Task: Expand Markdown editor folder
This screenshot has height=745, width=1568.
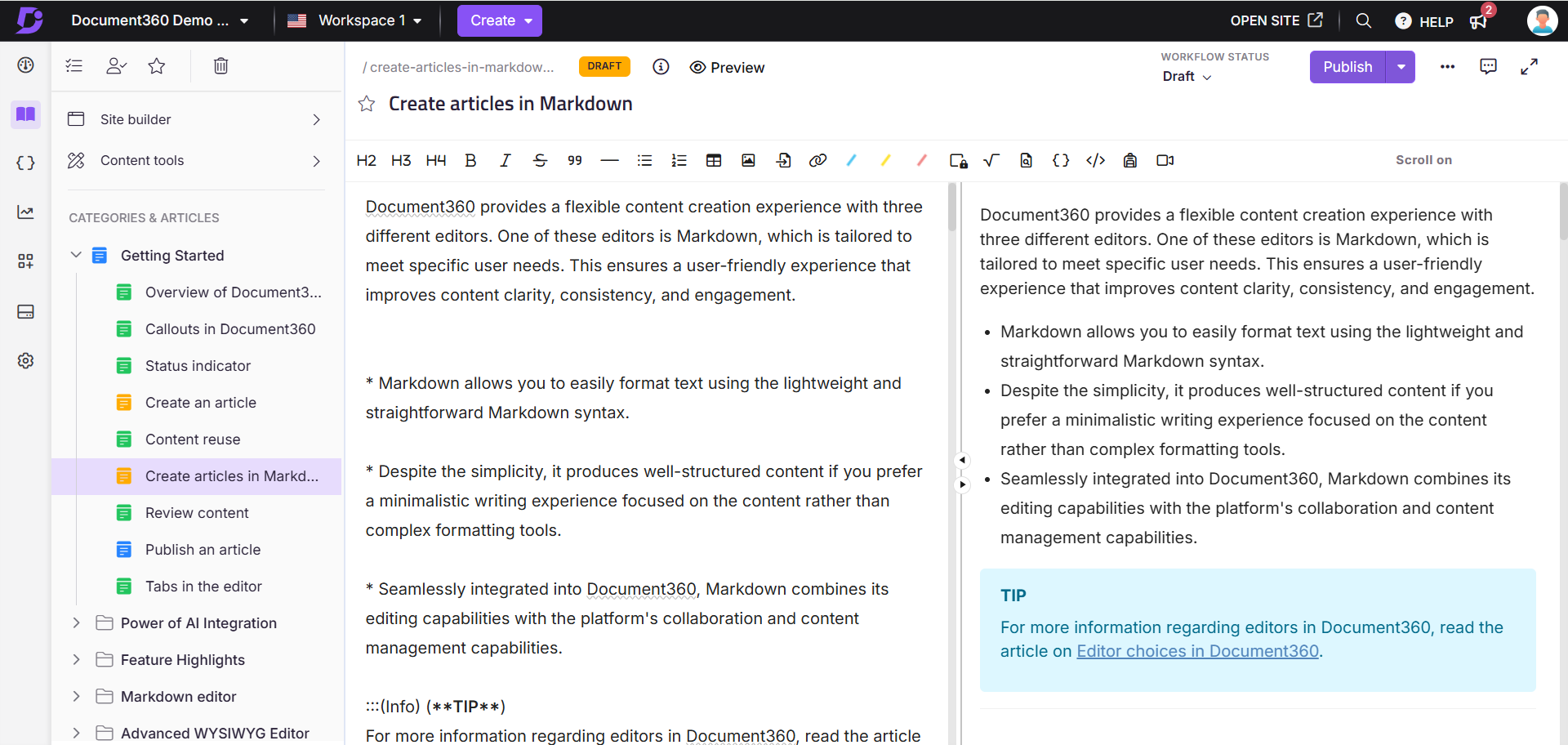Action: click(x=76, y=696)
